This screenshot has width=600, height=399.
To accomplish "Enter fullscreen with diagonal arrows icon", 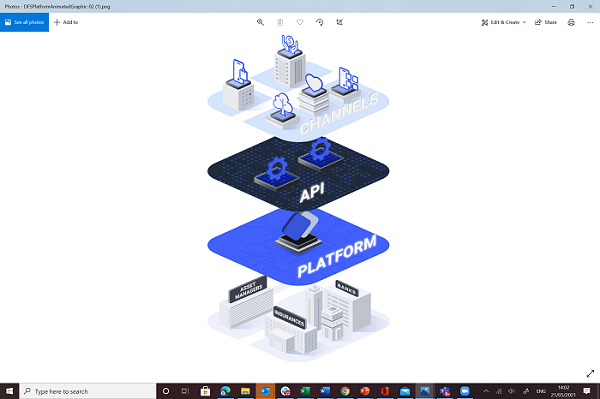I will click(x=590, y=374).
